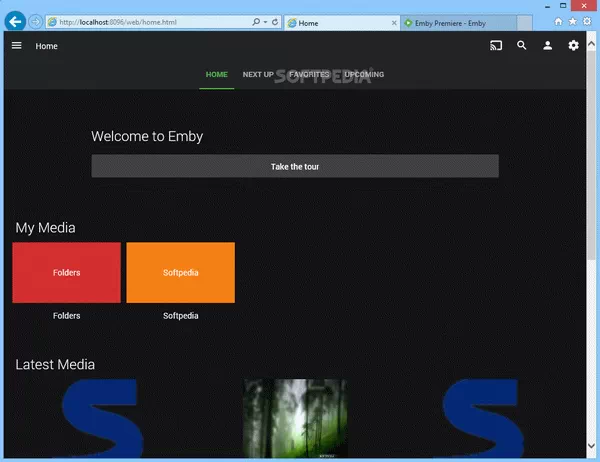The width and height of the screenshot is (600, 462).
Task: Refresh the page with reload icon
Action: click(275, 22)
